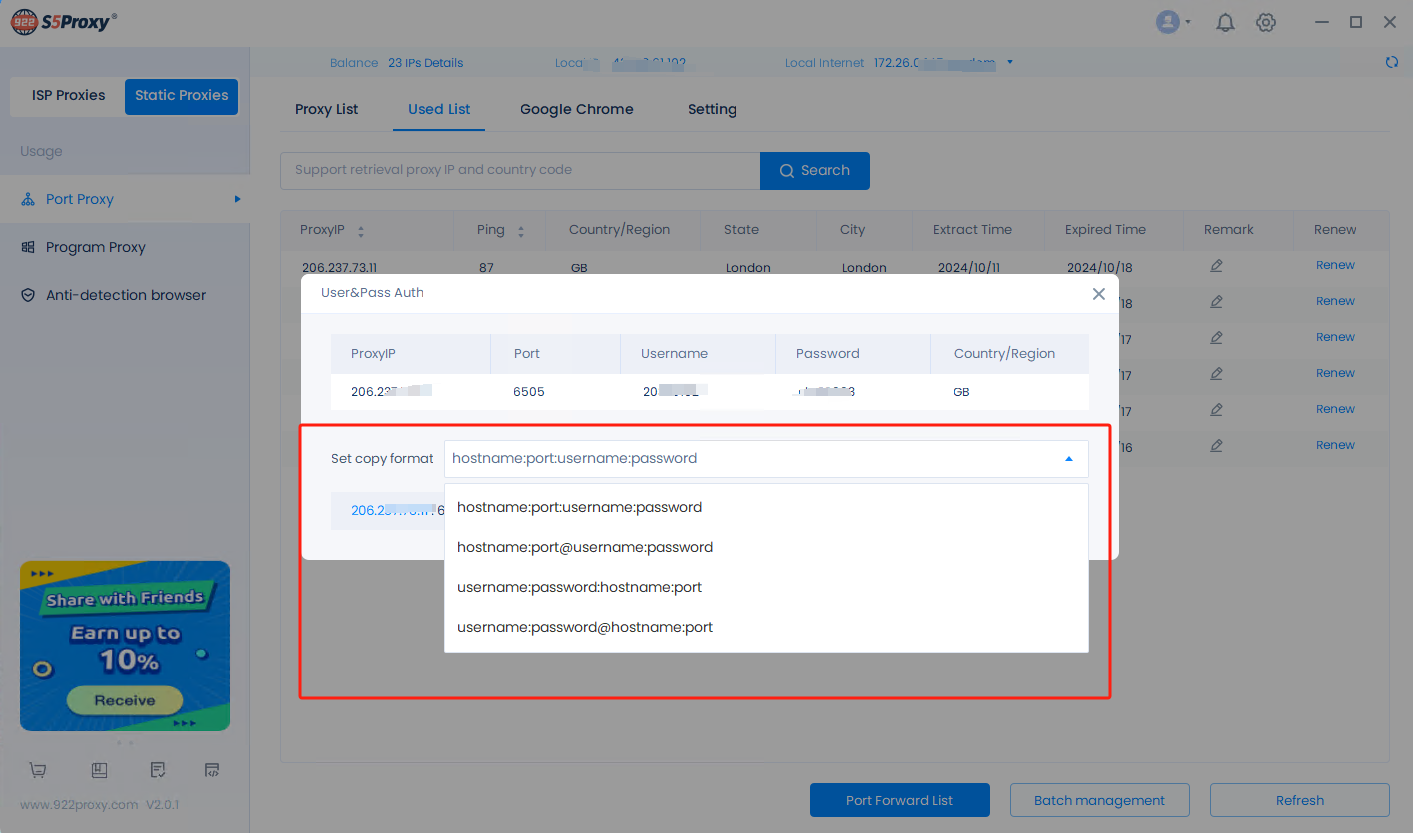Click the API code icon in sidebar
This screenshot has width=1413, height=833.
[212, 770]
